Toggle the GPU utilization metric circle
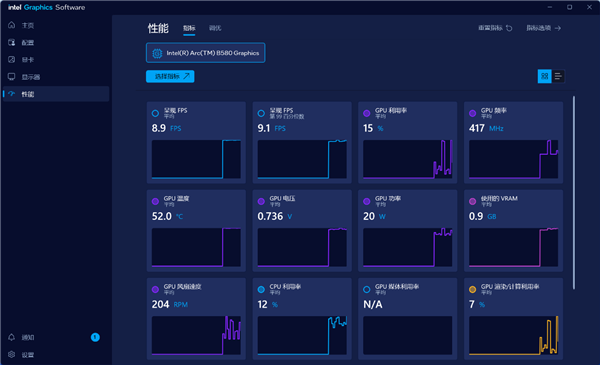 pyautogui.click(x=367, y=113)
